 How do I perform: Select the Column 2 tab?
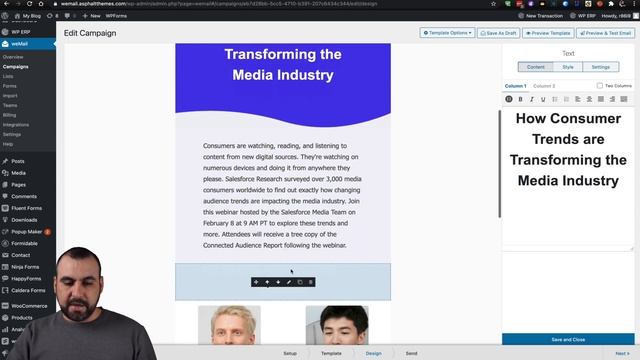pos(544,86)
